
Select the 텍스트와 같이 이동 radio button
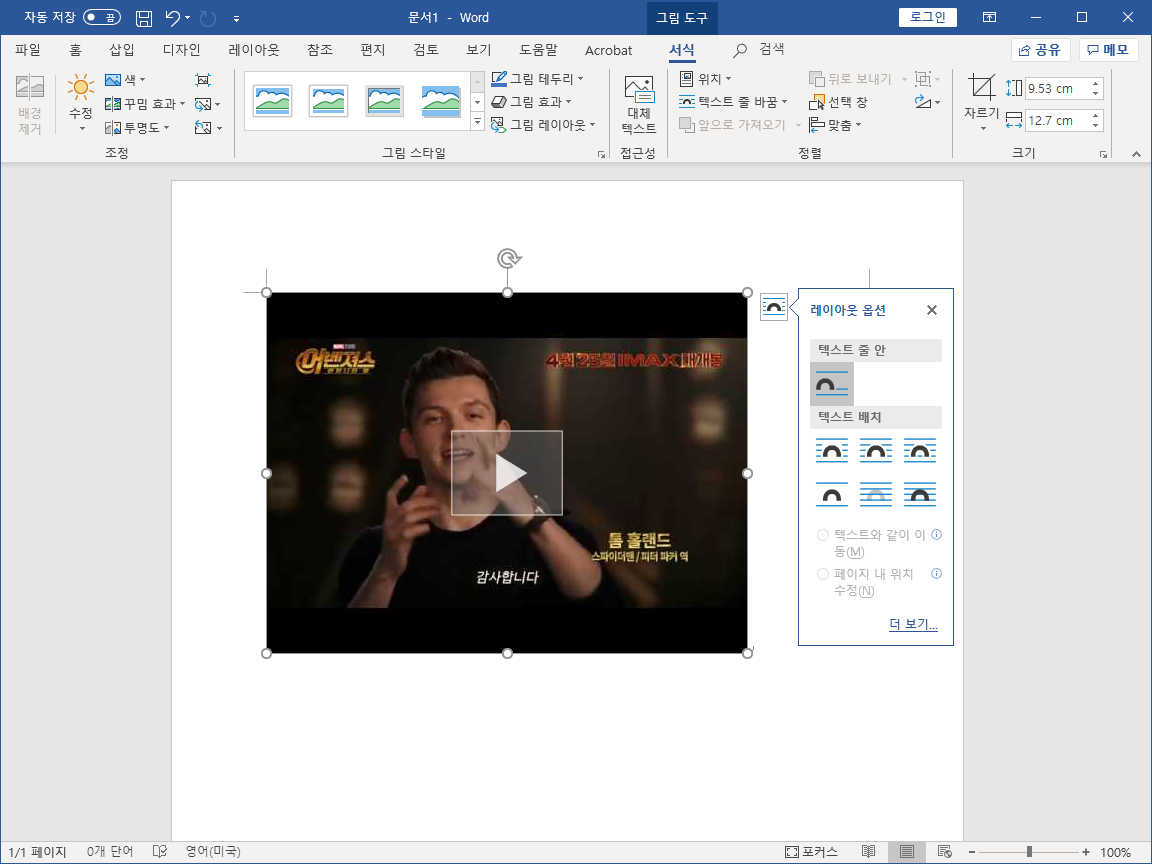823,536
